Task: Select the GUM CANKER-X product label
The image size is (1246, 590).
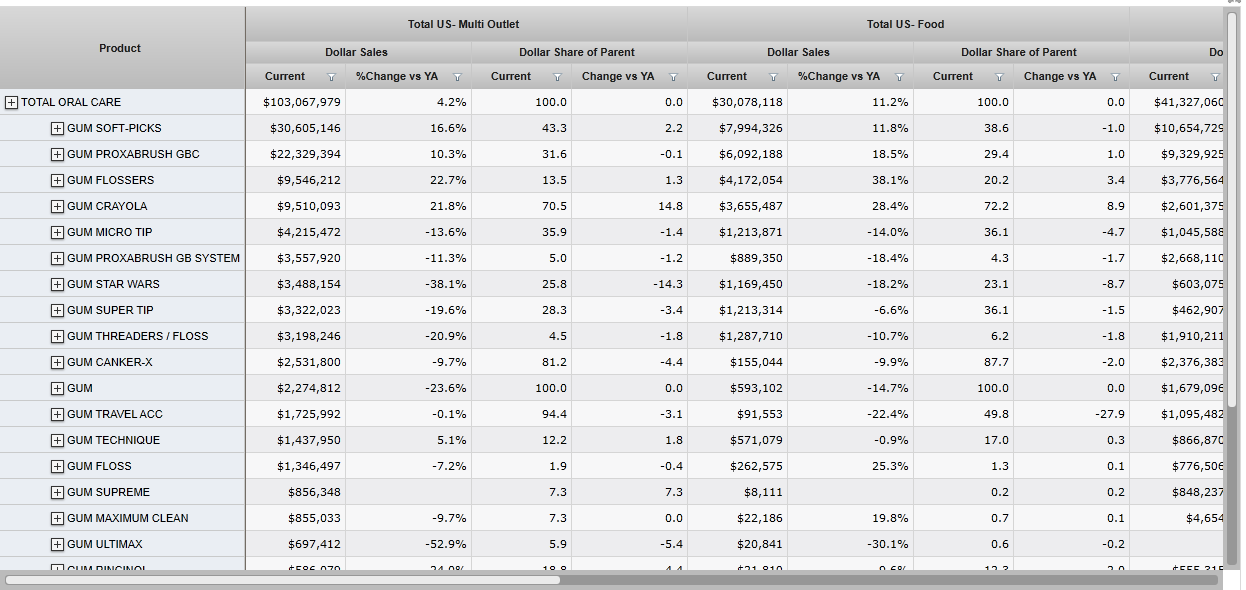Action: (110, 362)
